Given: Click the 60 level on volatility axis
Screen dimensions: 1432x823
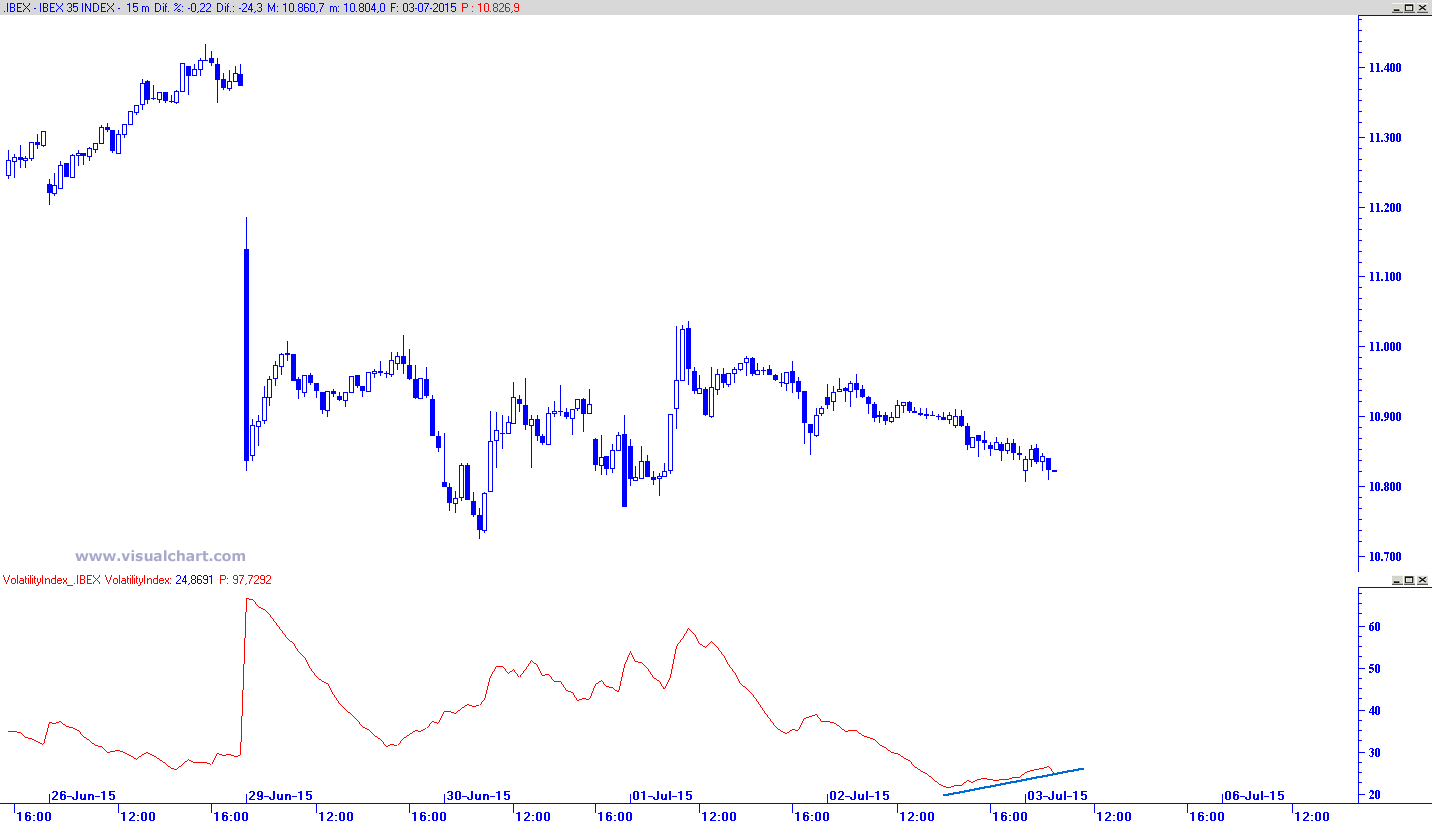Looking at the screenshot, I should [1375, 627].
